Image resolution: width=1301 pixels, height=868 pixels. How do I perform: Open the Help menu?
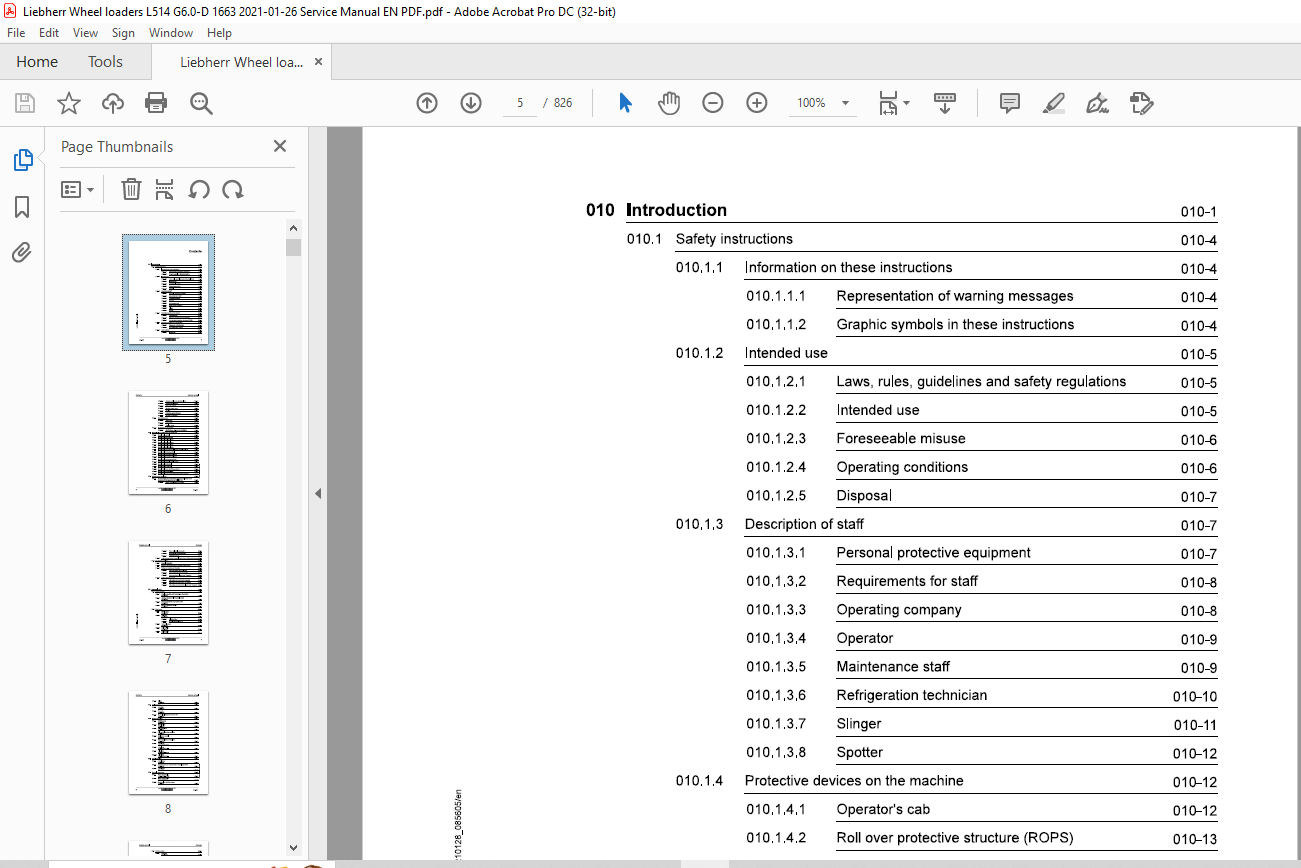click(x=219, y=33)
